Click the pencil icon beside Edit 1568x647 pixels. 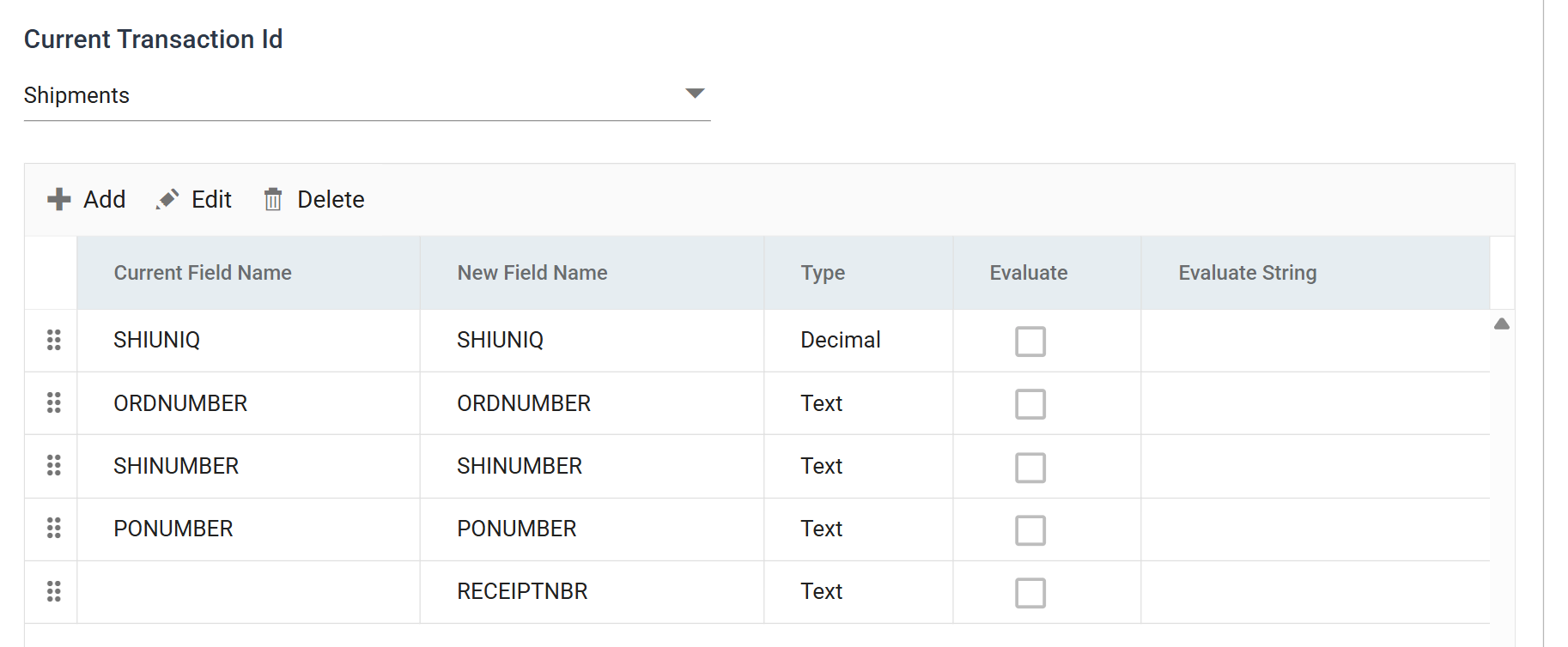click(x=167, y=199)
